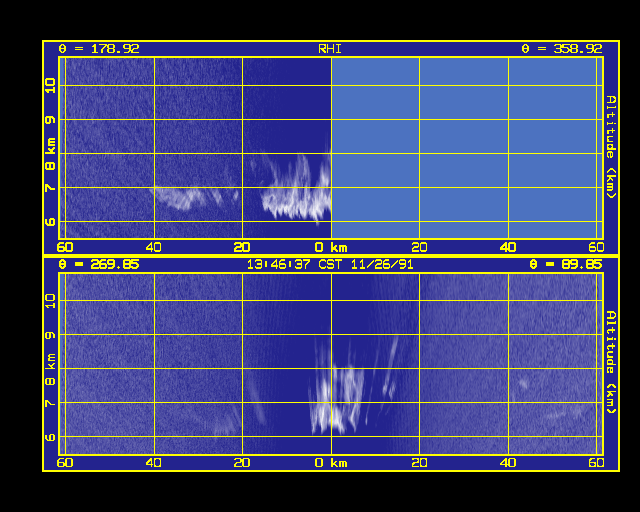Viewport: 640px width, 512px height.
Task: Select the "0 km" range label under the upper panel
Action: [331, 247]
